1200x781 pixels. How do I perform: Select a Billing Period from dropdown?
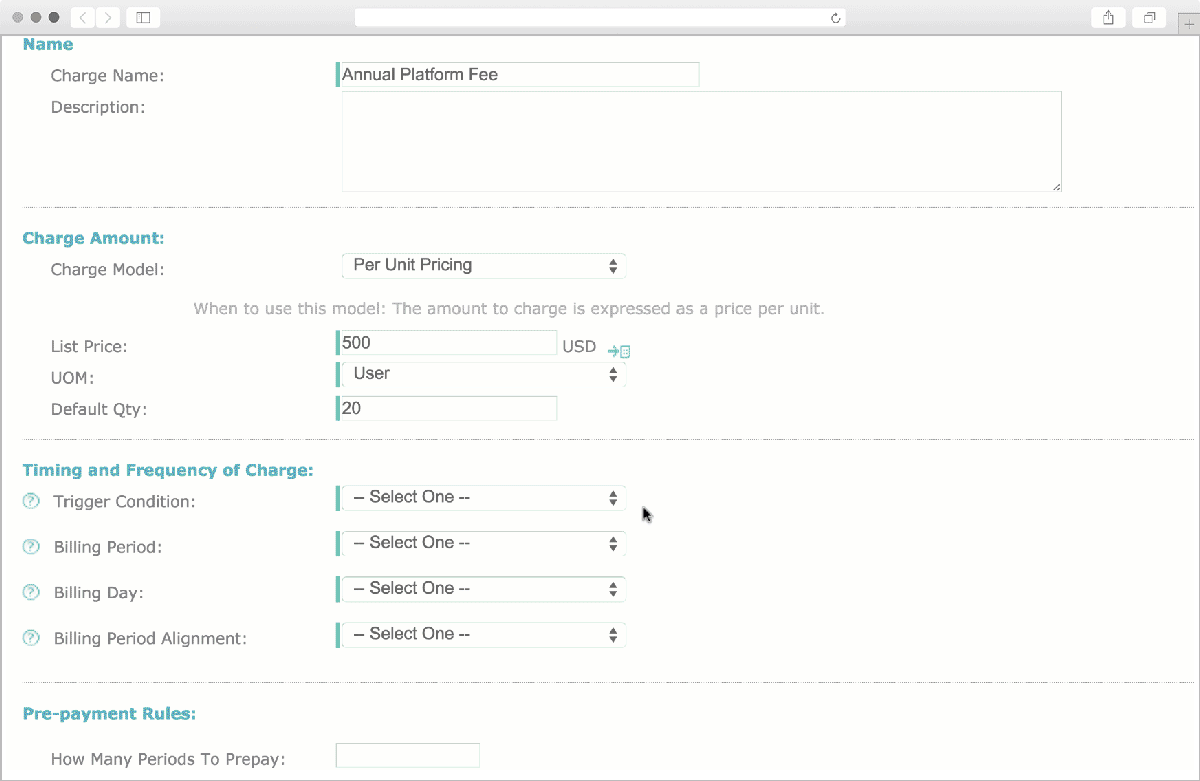[484, 543]
